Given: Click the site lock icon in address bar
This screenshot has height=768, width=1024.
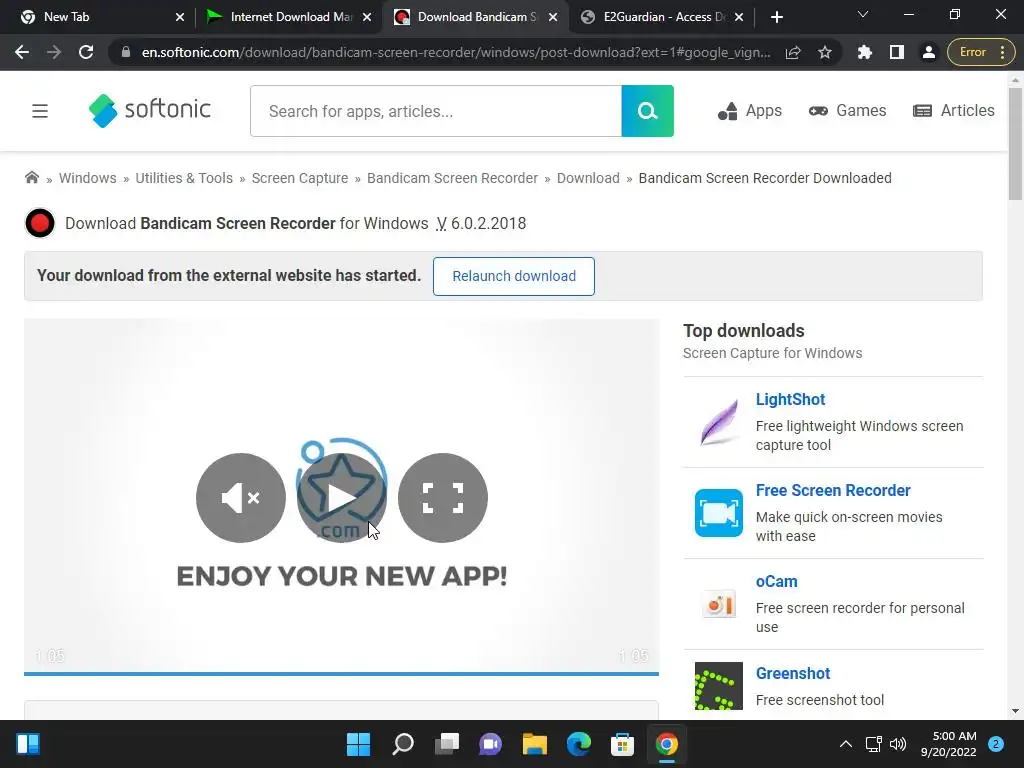Looking at the screenshot, I should (126, 52).
